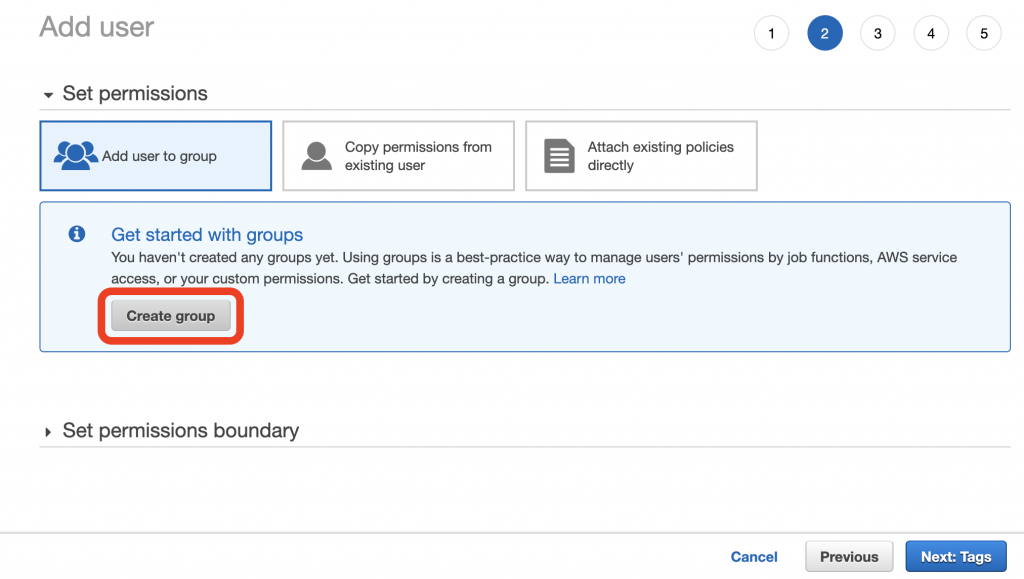Click the Create group button

(x=170, y=316)
